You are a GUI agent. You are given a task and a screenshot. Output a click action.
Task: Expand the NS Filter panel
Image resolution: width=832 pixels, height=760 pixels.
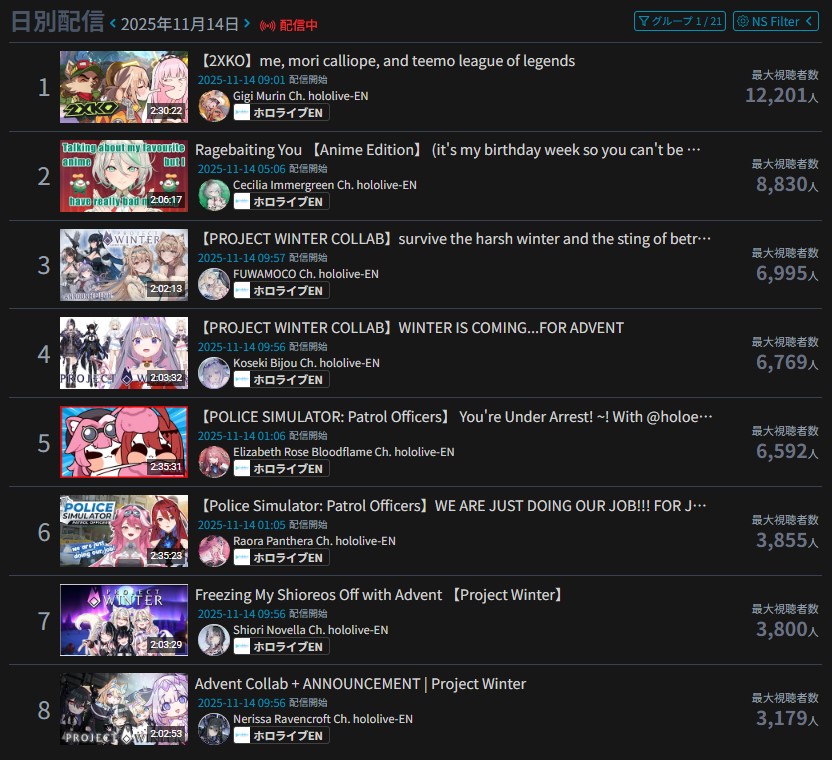tap(776, 21)
